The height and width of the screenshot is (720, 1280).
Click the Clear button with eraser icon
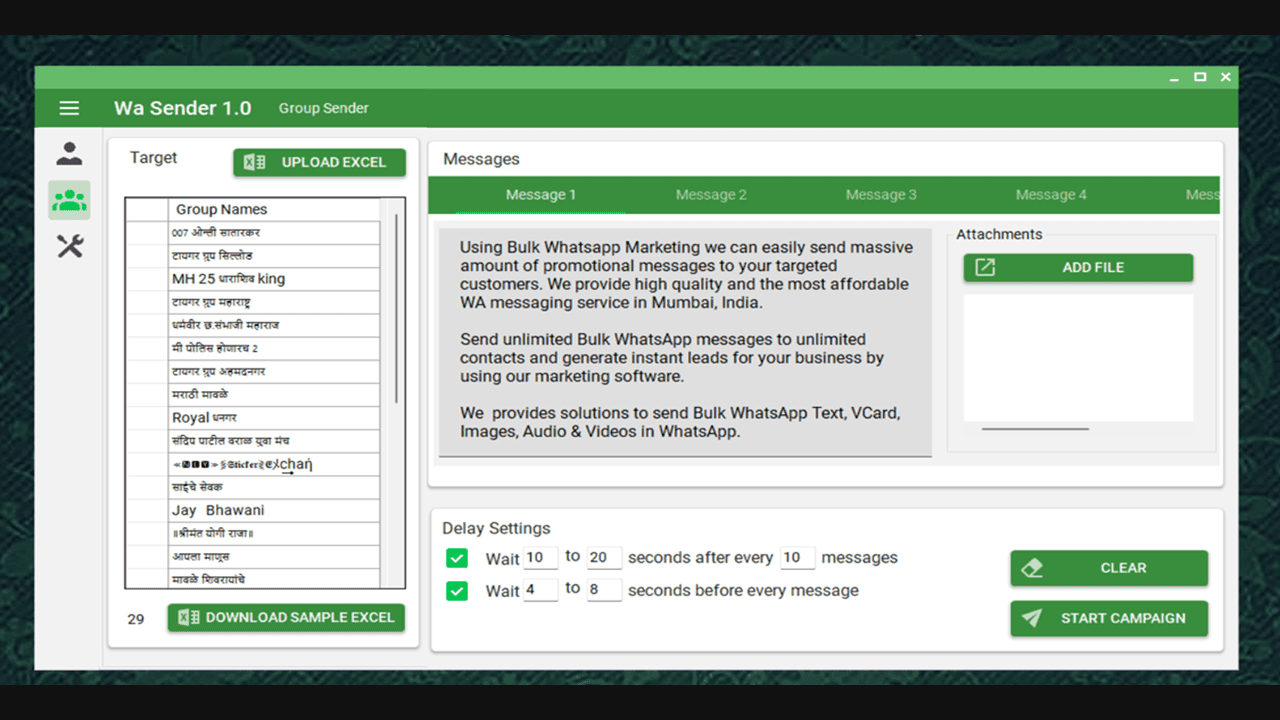(1109, 568)
